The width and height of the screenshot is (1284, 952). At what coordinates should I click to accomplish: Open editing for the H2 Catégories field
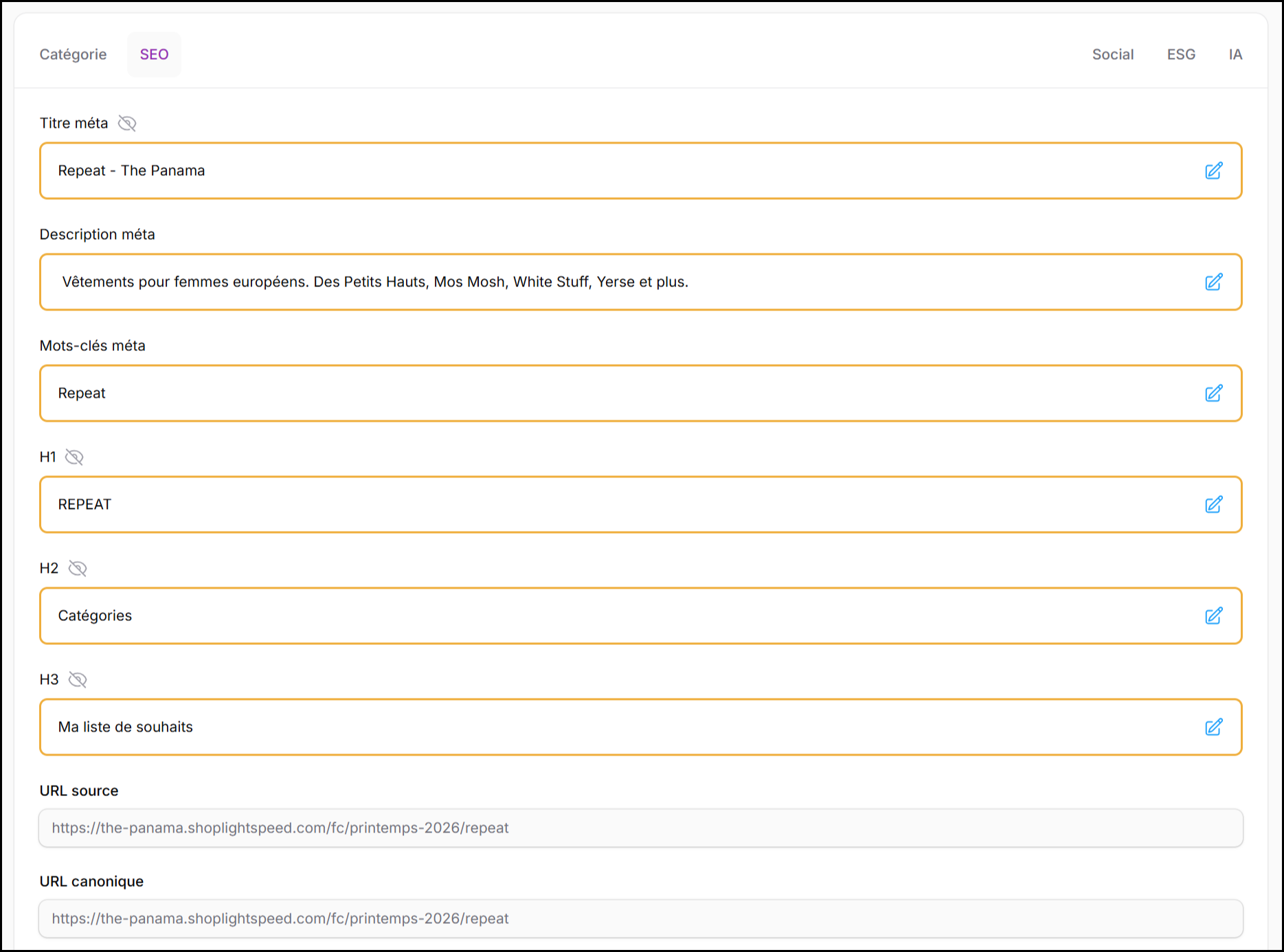click(1213, 616)
